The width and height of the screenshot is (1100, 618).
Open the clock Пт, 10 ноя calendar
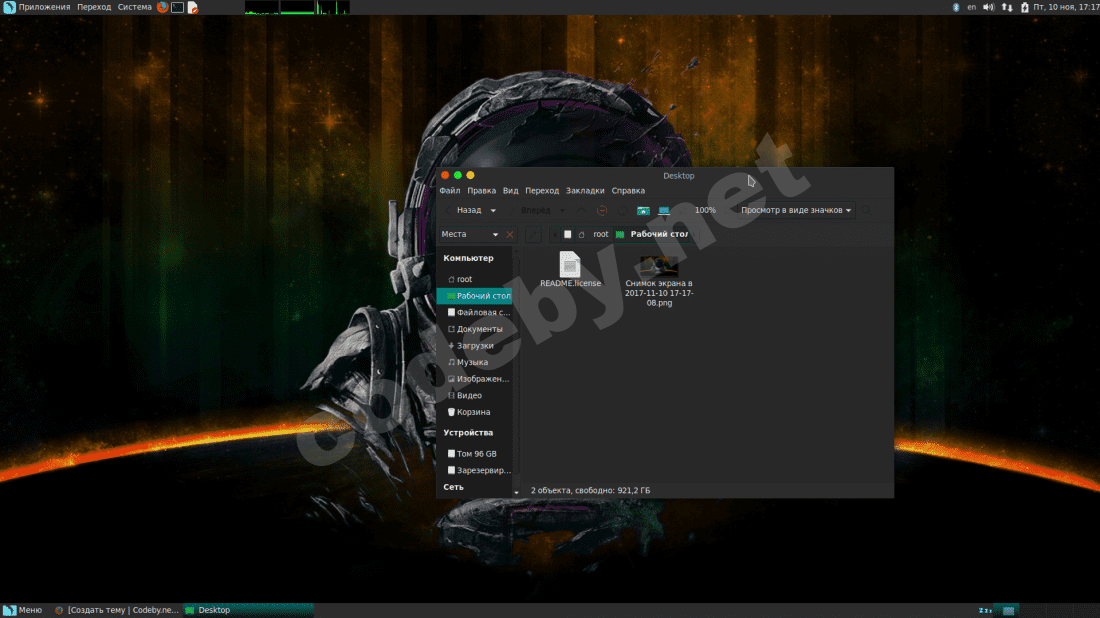point(1066,7)
